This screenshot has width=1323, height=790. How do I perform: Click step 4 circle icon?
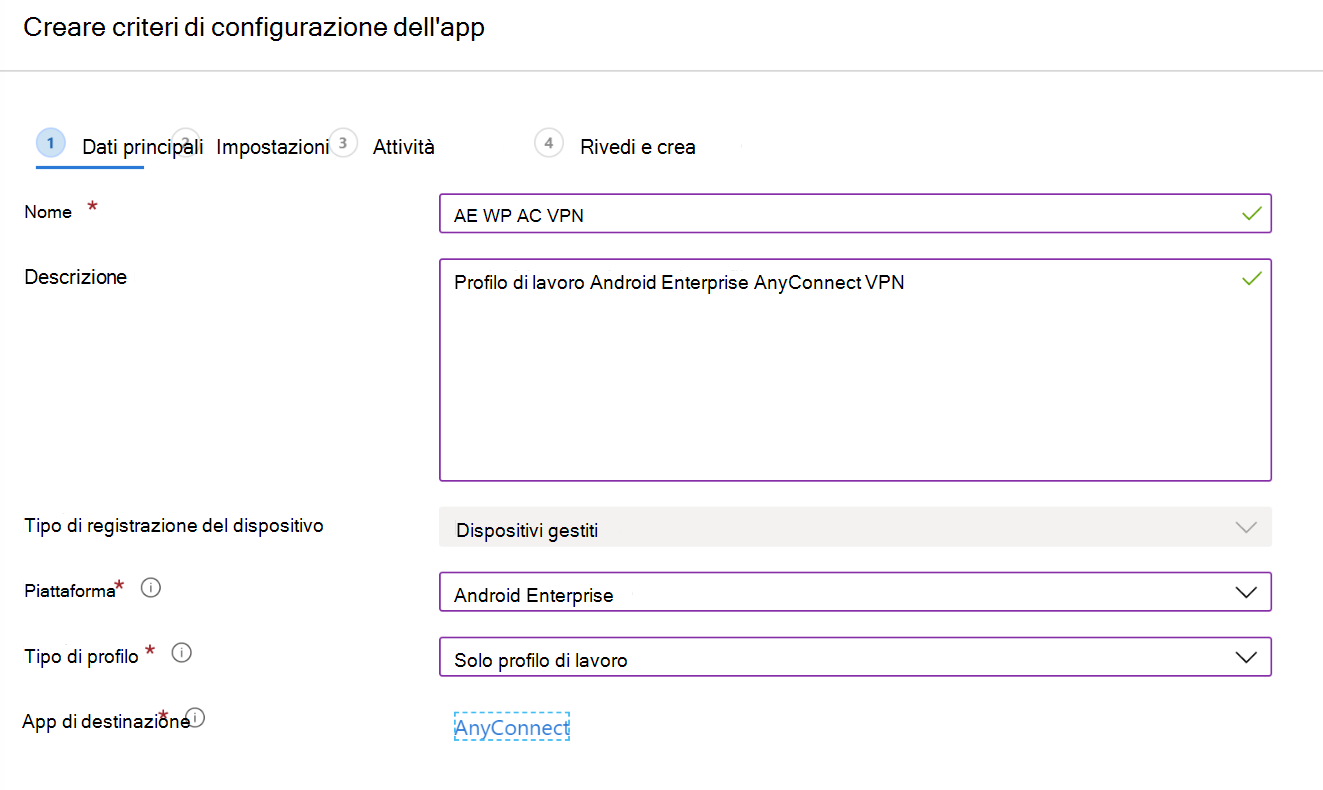click(548, 142)
